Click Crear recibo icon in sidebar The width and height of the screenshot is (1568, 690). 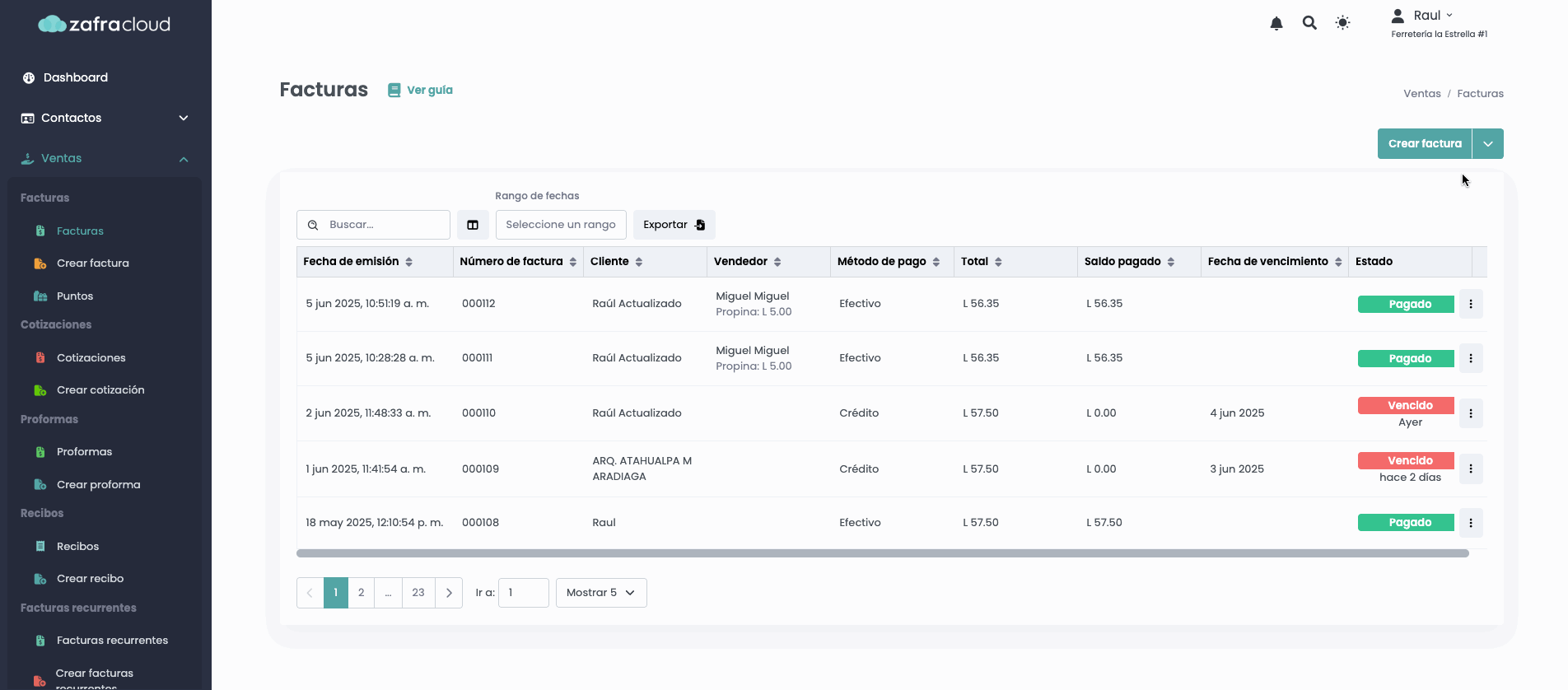(x=40, y=579)
